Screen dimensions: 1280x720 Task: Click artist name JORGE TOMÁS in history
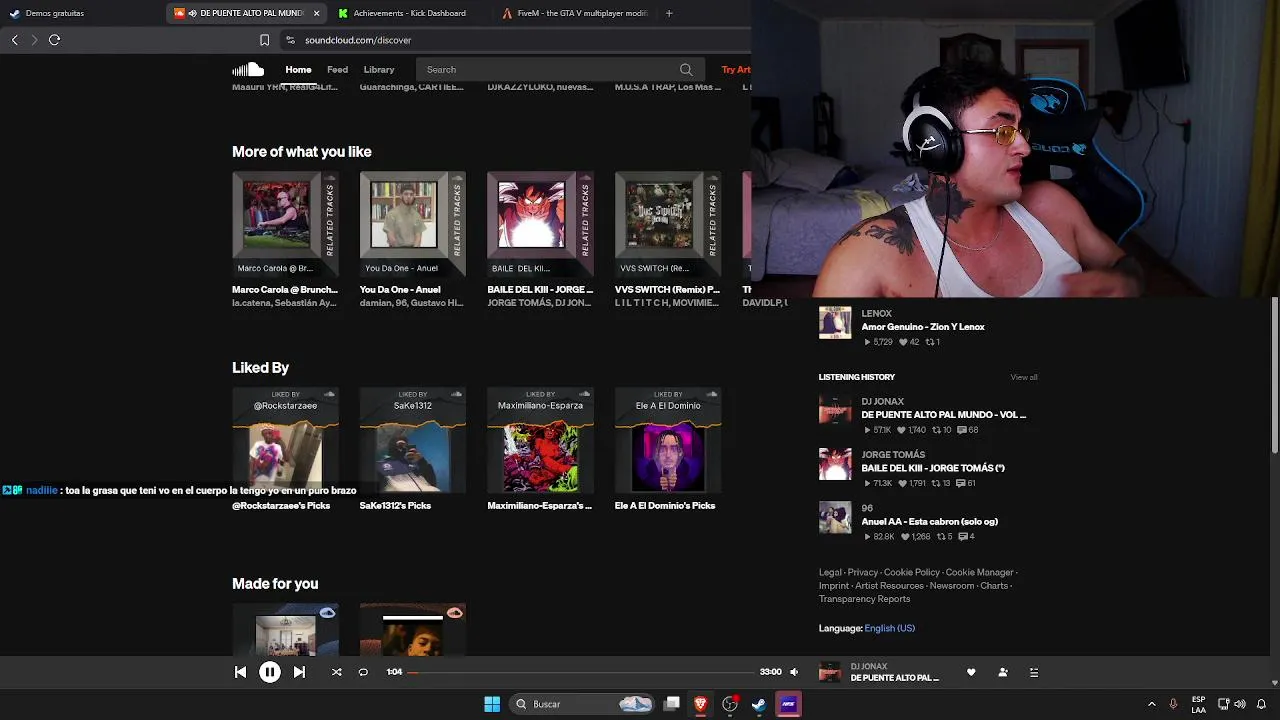[893, 455]
